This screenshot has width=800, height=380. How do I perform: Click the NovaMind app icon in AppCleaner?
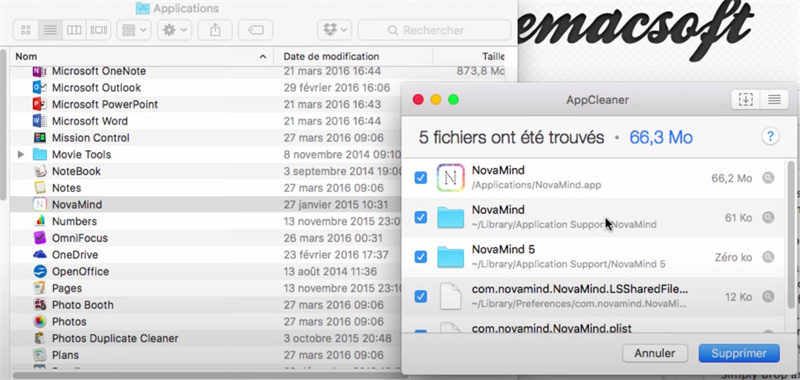coord(451,178)
